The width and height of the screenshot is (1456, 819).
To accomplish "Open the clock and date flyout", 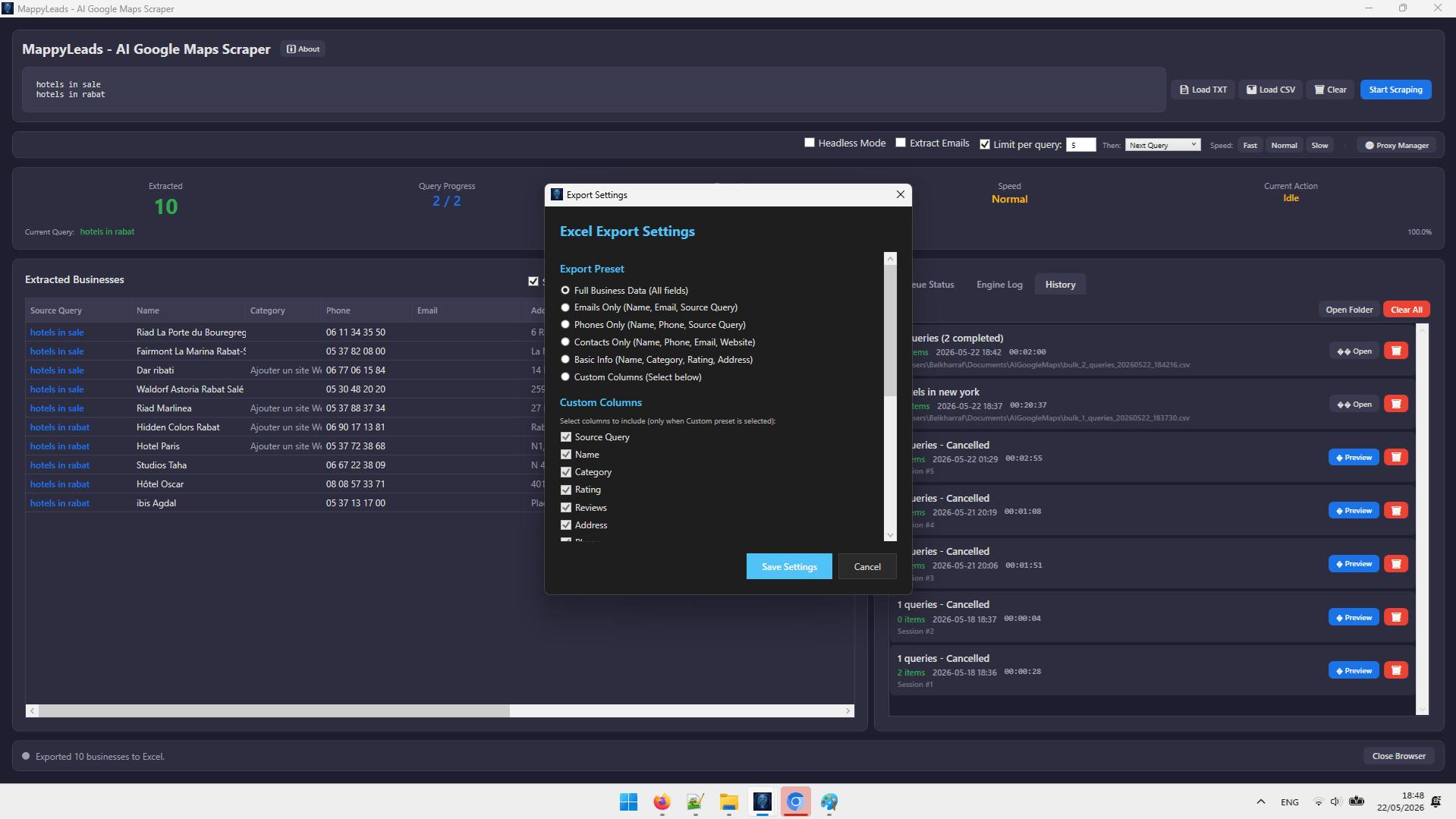I will click(1401, 802).
